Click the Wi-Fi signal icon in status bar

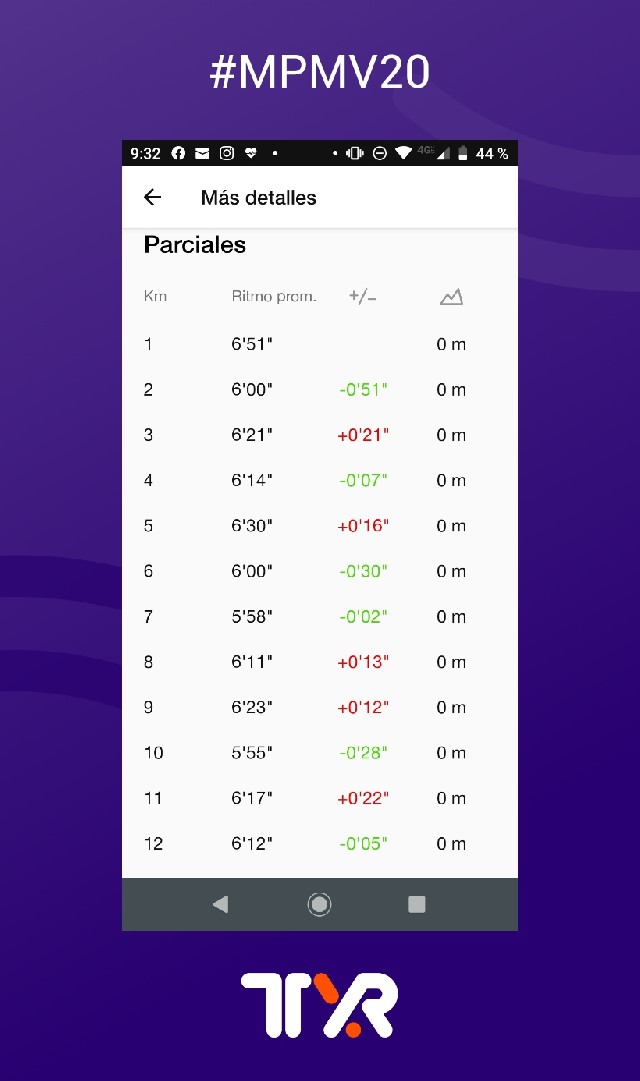403,153
